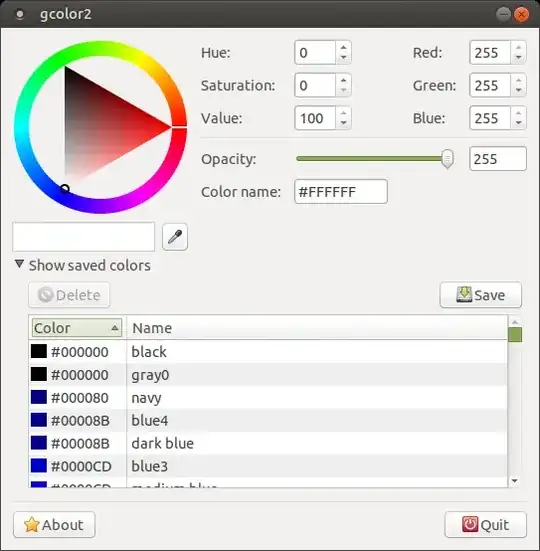
Task: Click the window menu dot icon in title bar
Action: (20, 14)
